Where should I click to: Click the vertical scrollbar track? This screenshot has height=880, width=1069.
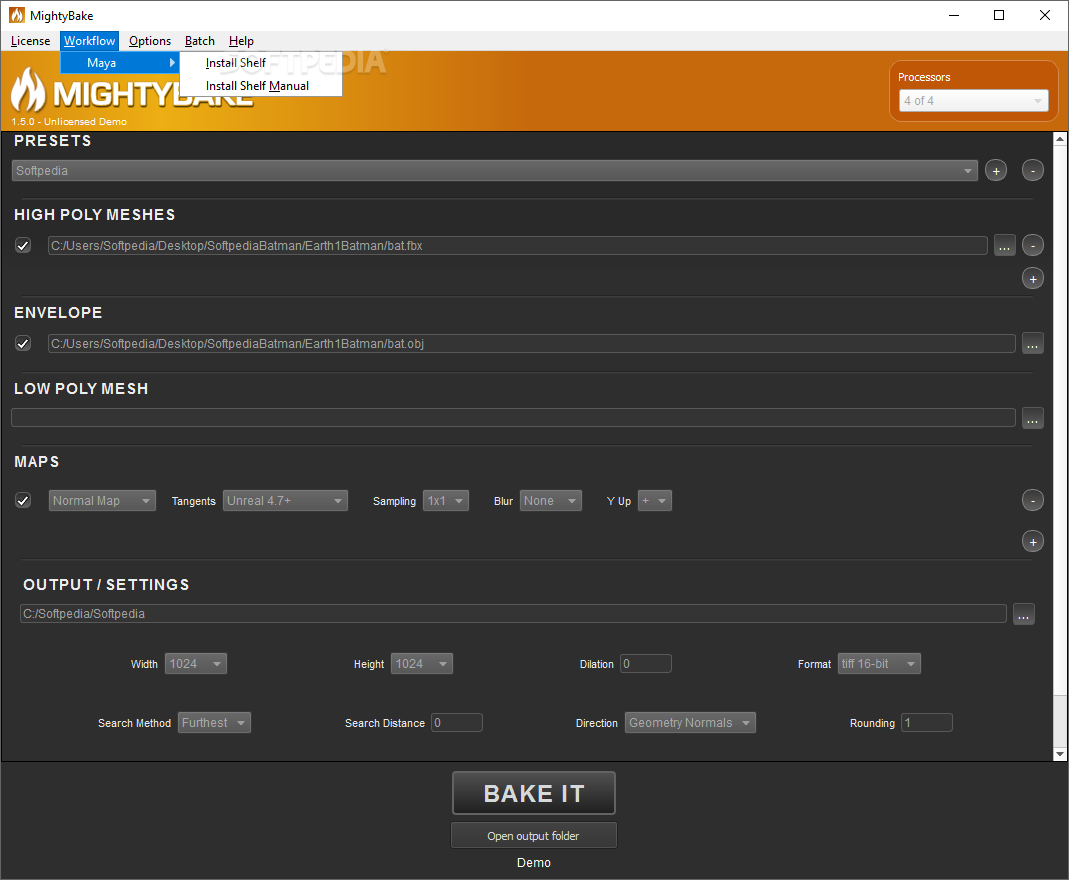click(x=1059, y=723)
